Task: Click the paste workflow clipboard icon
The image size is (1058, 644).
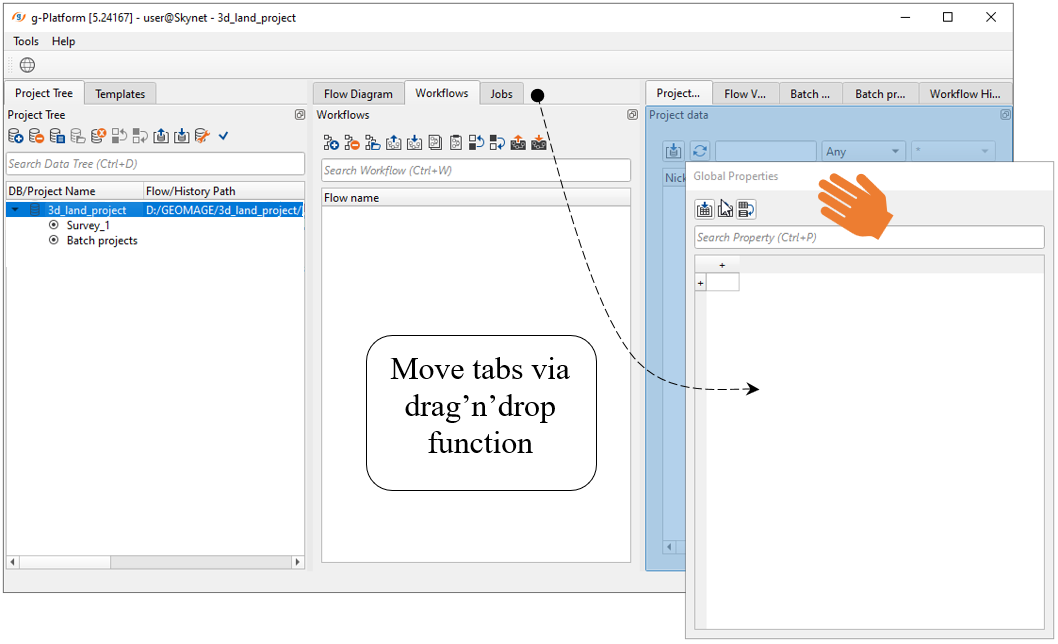Action: click(x=456, y=143)
